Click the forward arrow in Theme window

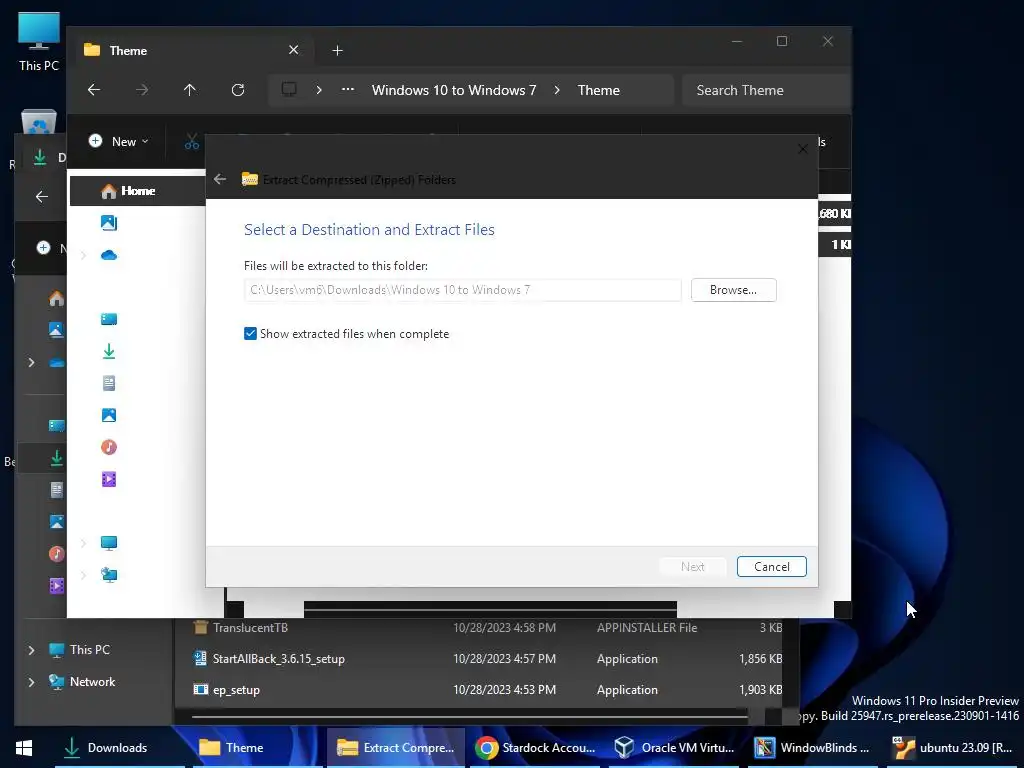click(142, 90)
